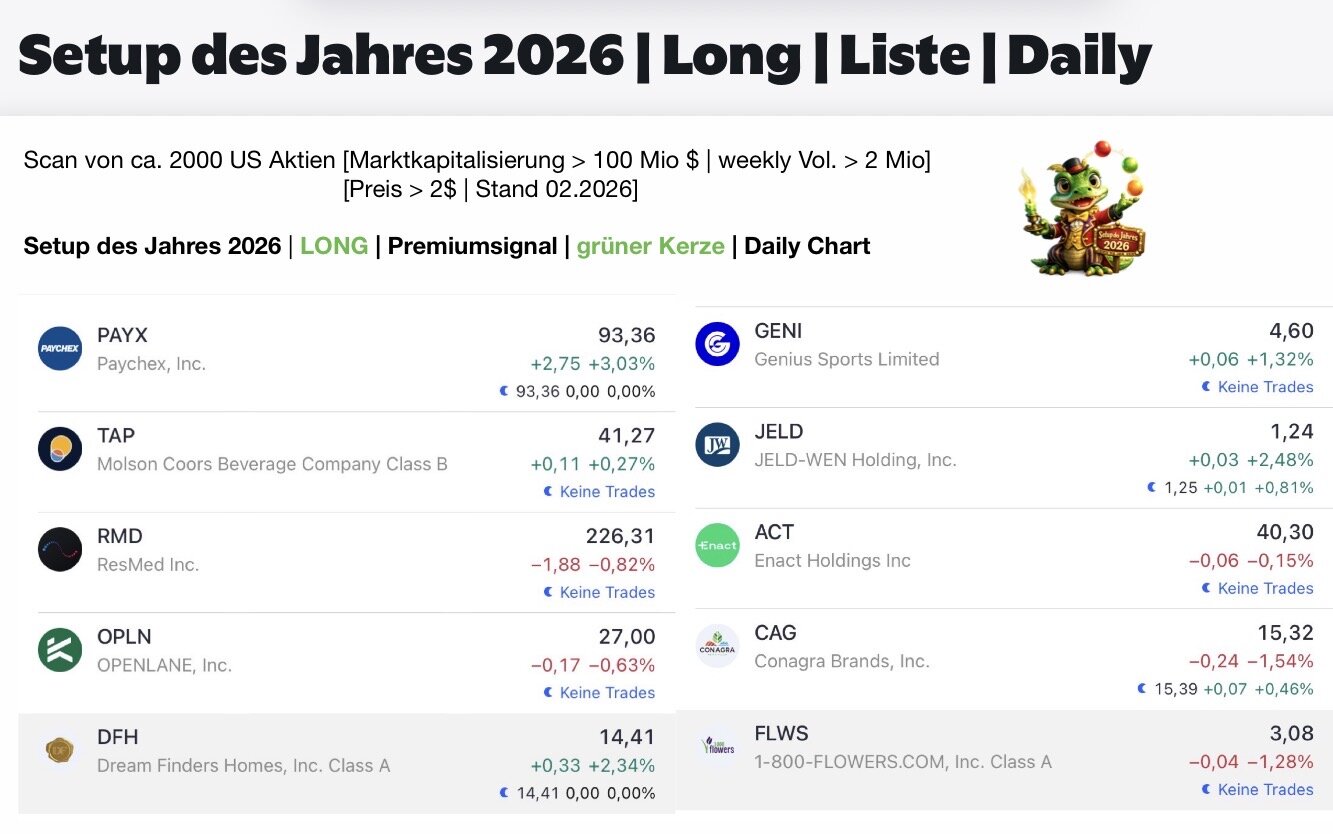Click "Keine Trades" under TAP
Image resolution: width=1333 pixels, height=834 pixels.
(607, 492)
